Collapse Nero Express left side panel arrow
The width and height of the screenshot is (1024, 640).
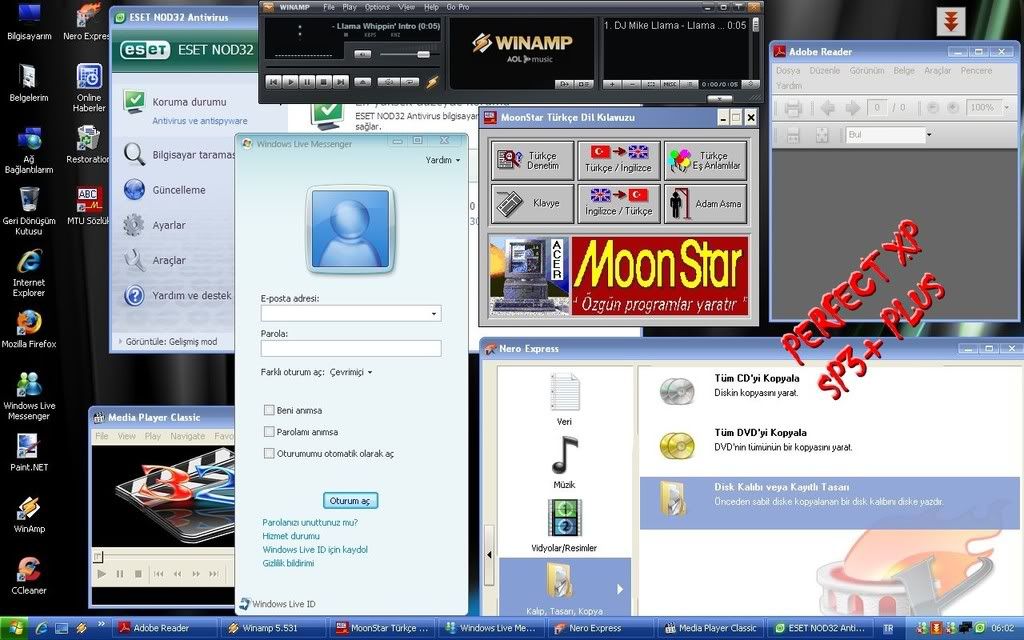click(489, 554)
